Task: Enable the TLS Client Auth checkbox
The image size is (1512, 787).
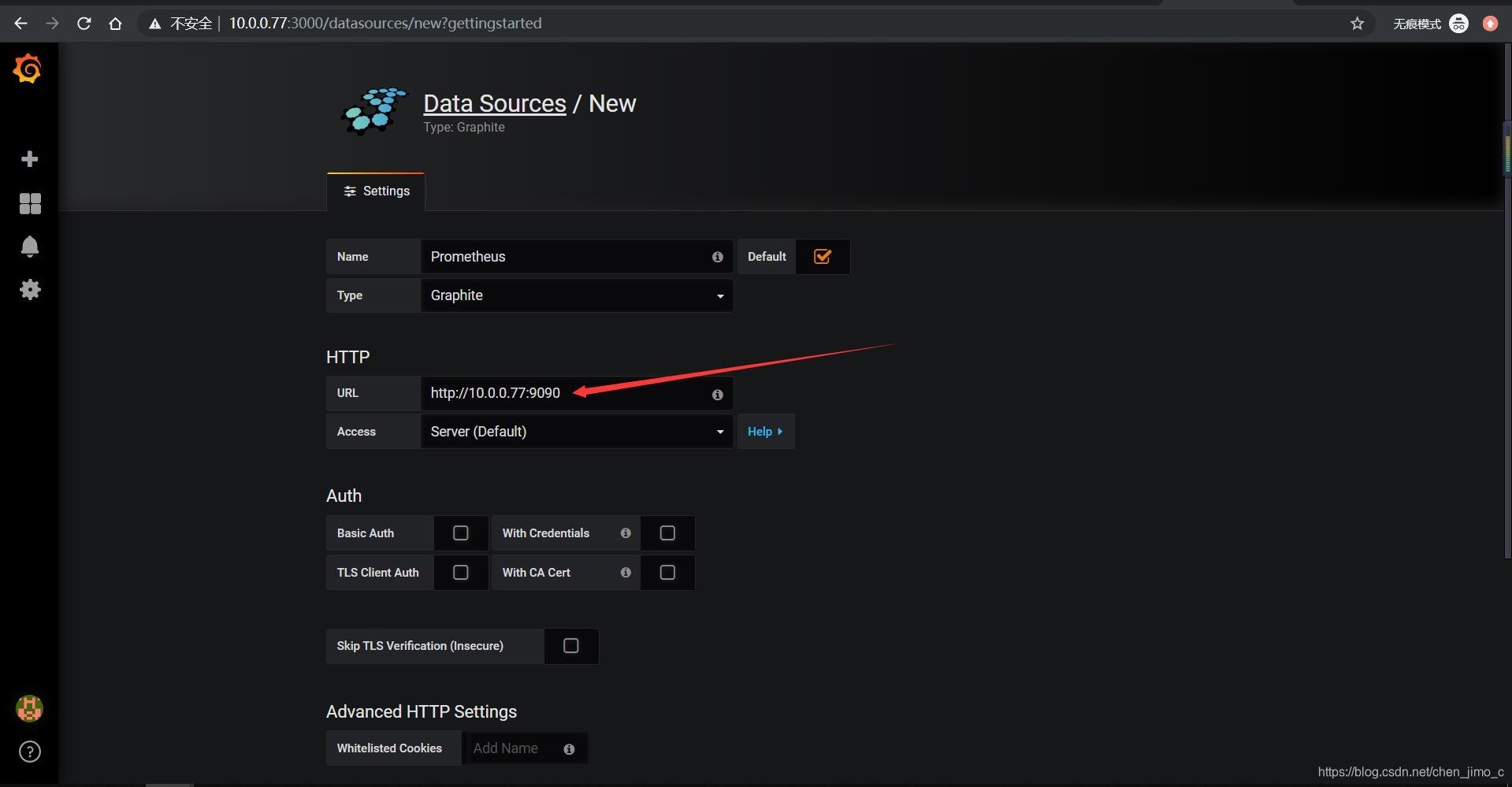Action: (461, 573)
